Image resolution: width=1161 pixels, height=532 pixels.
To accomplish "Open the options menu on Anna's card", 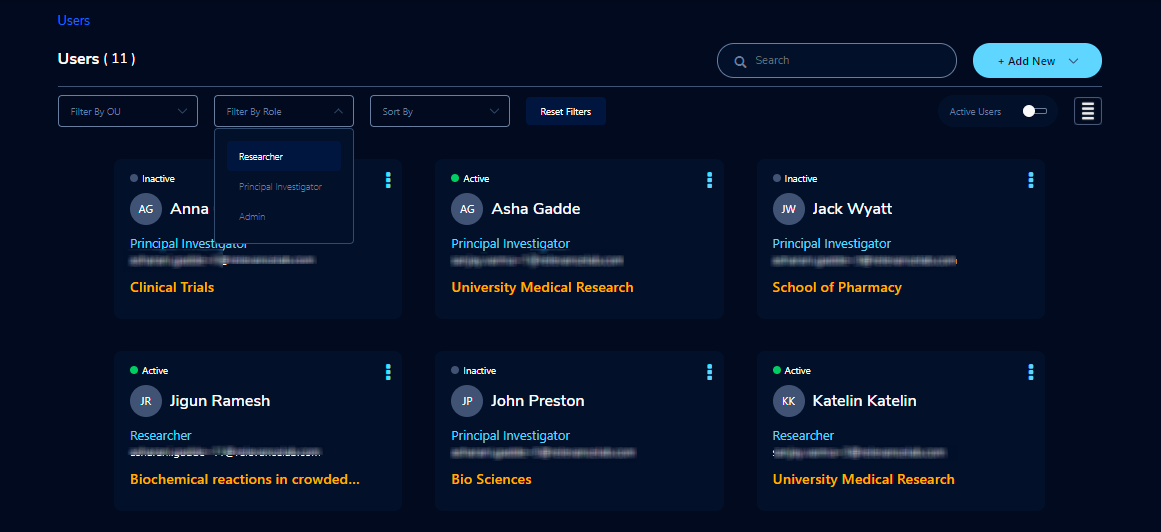I will coord(388,180).
